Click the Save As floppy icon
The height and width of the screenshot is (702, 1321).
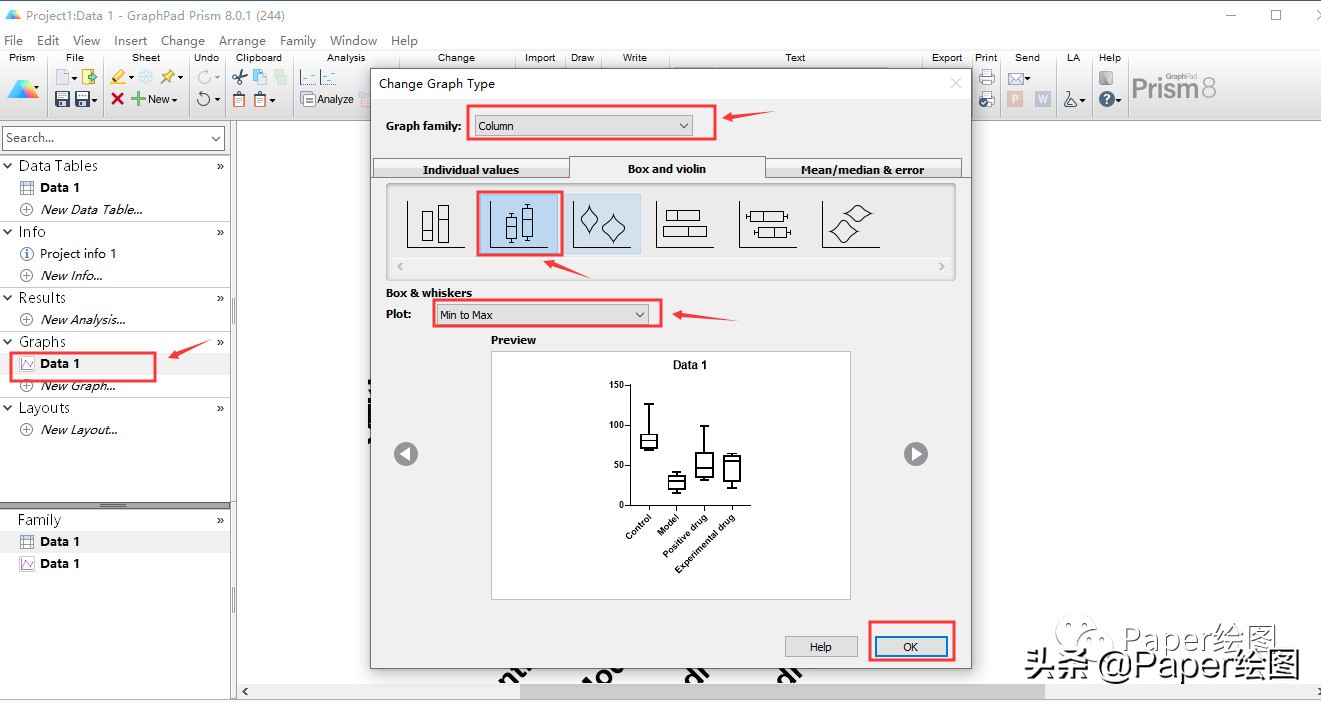tap(82, 99)
